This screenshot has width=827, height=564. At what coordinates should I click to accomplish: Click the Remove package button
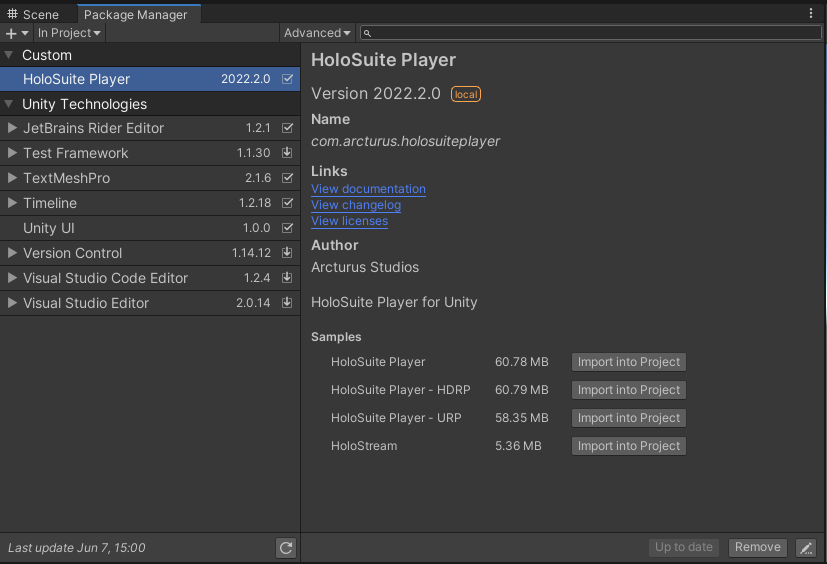click(757, 547)
